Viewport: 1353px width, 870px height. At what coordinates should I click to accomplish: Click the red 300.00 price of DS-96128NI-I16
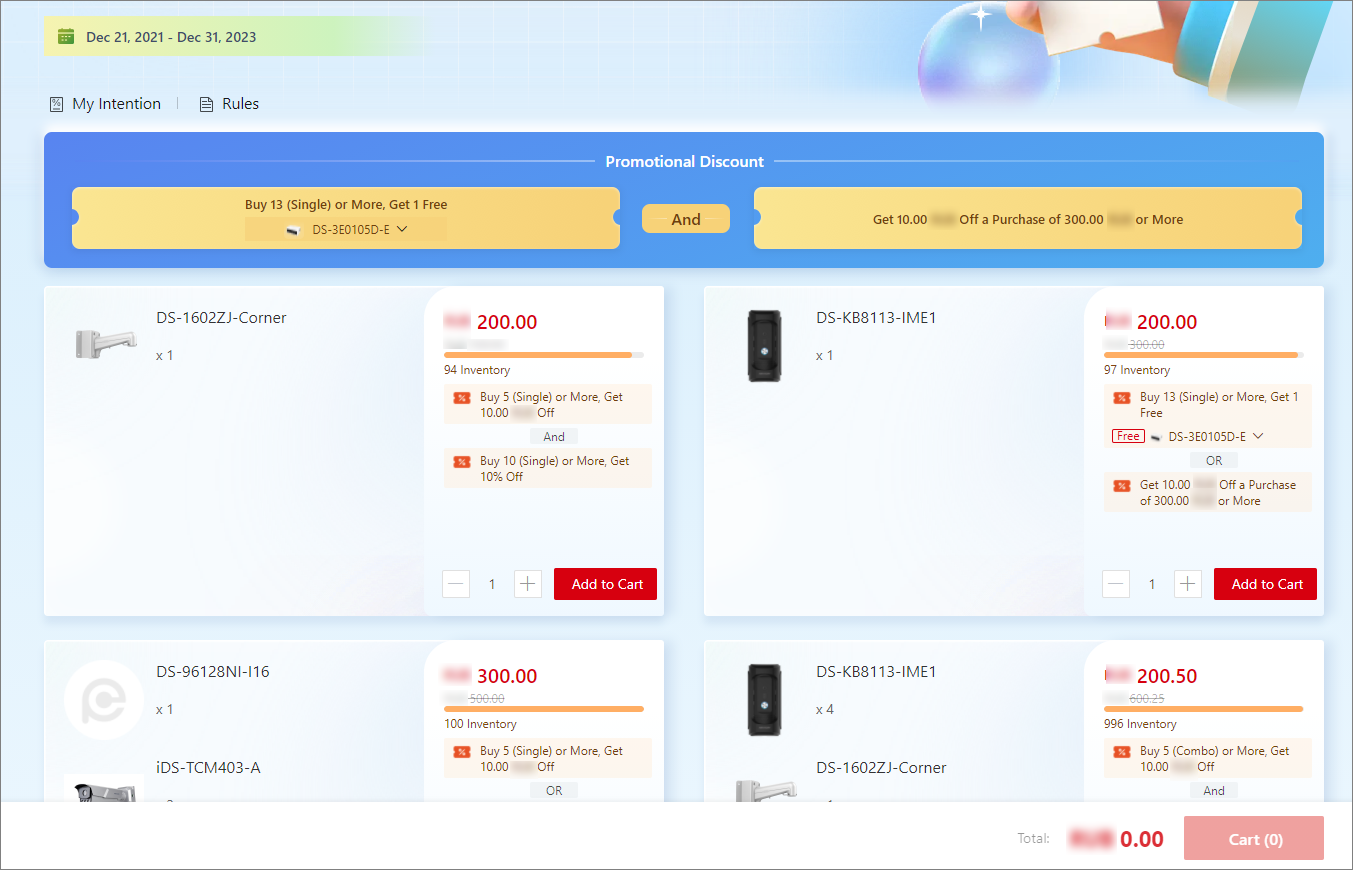coord(507,676)
